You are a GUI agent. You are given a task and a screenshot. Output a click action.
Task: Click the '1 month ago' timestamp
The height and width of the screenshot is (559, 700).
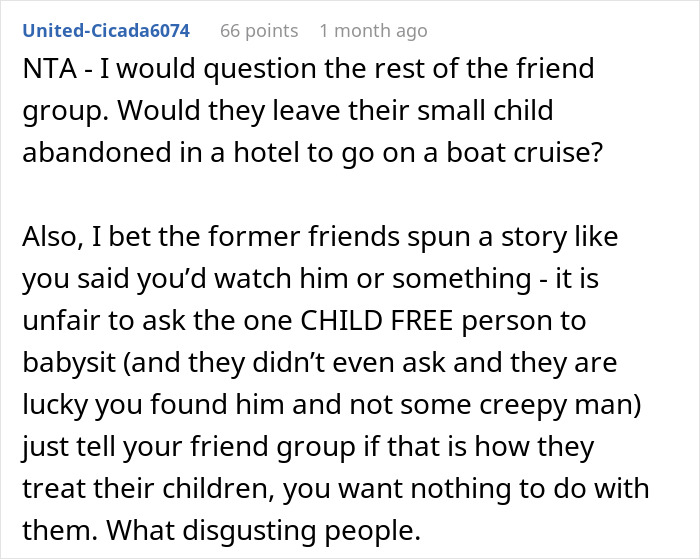coord(373,30)
